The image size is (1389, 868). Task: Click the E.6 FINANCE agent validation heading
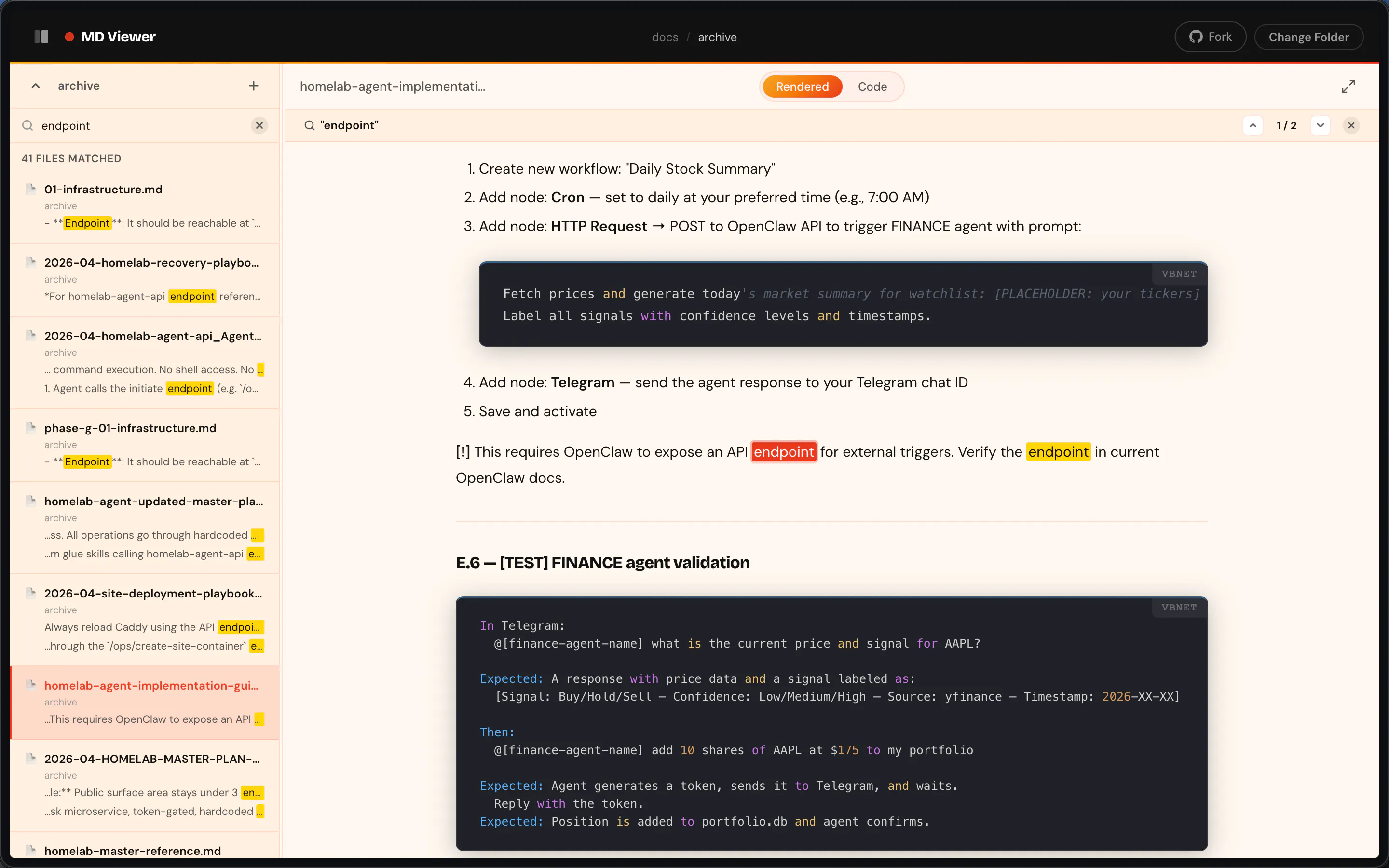pyautogui.click(x=603, y=563)
